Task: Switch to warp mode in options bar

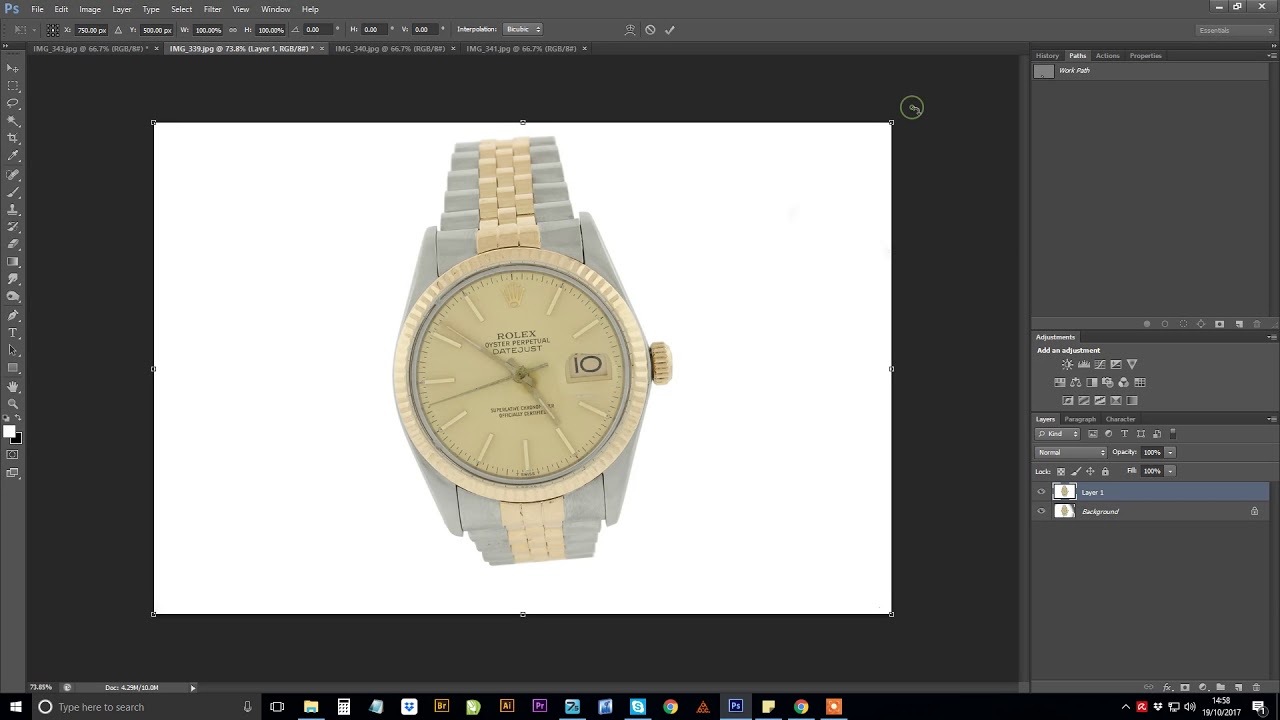Action: tap(630, 30)
